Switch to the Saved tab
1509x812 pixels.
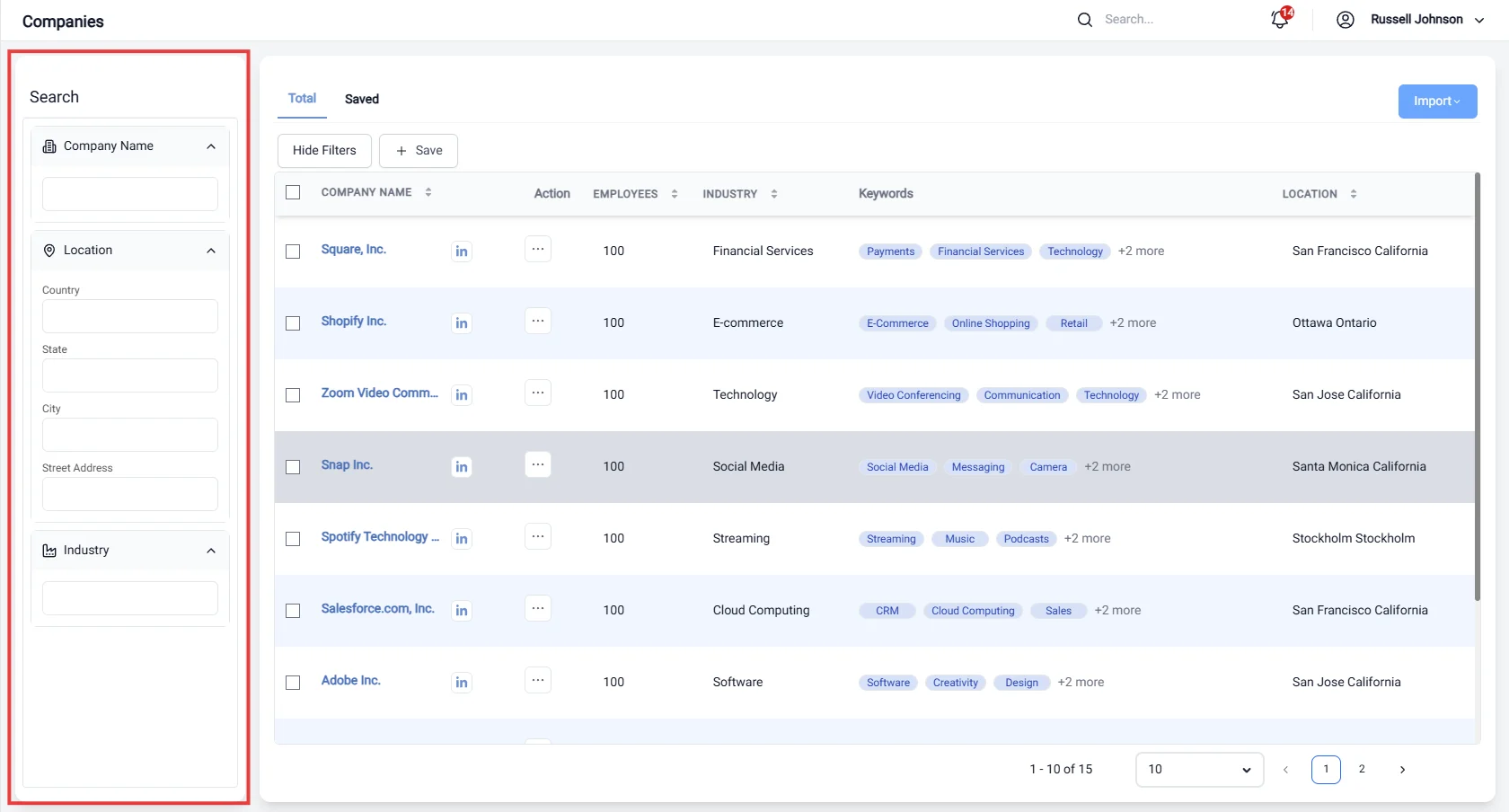coord(362,99)
